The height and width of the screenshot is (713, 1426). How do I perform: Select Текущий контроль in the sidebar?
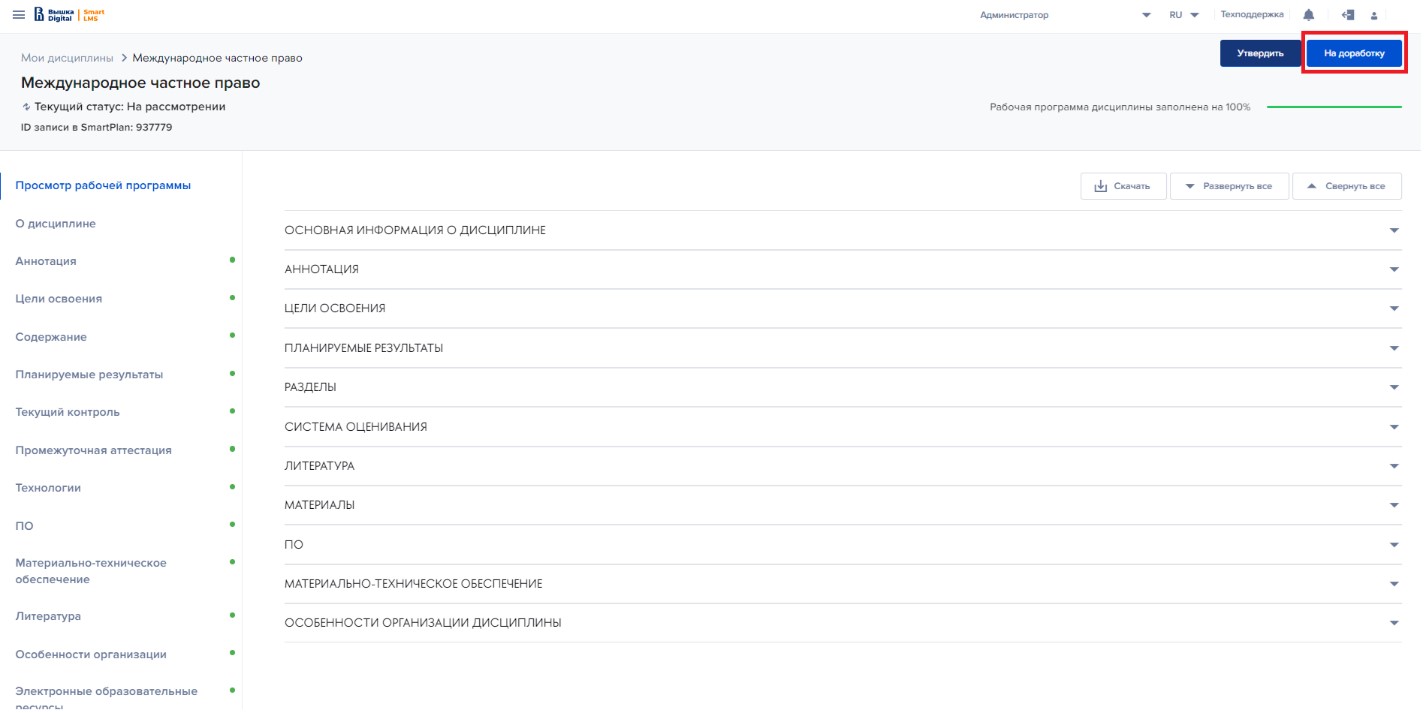67,412
